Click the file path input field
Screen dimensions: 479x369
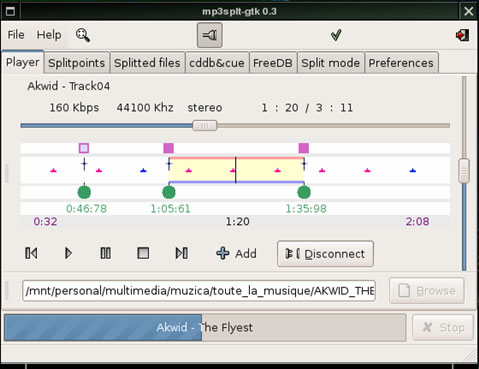(199, 291)
